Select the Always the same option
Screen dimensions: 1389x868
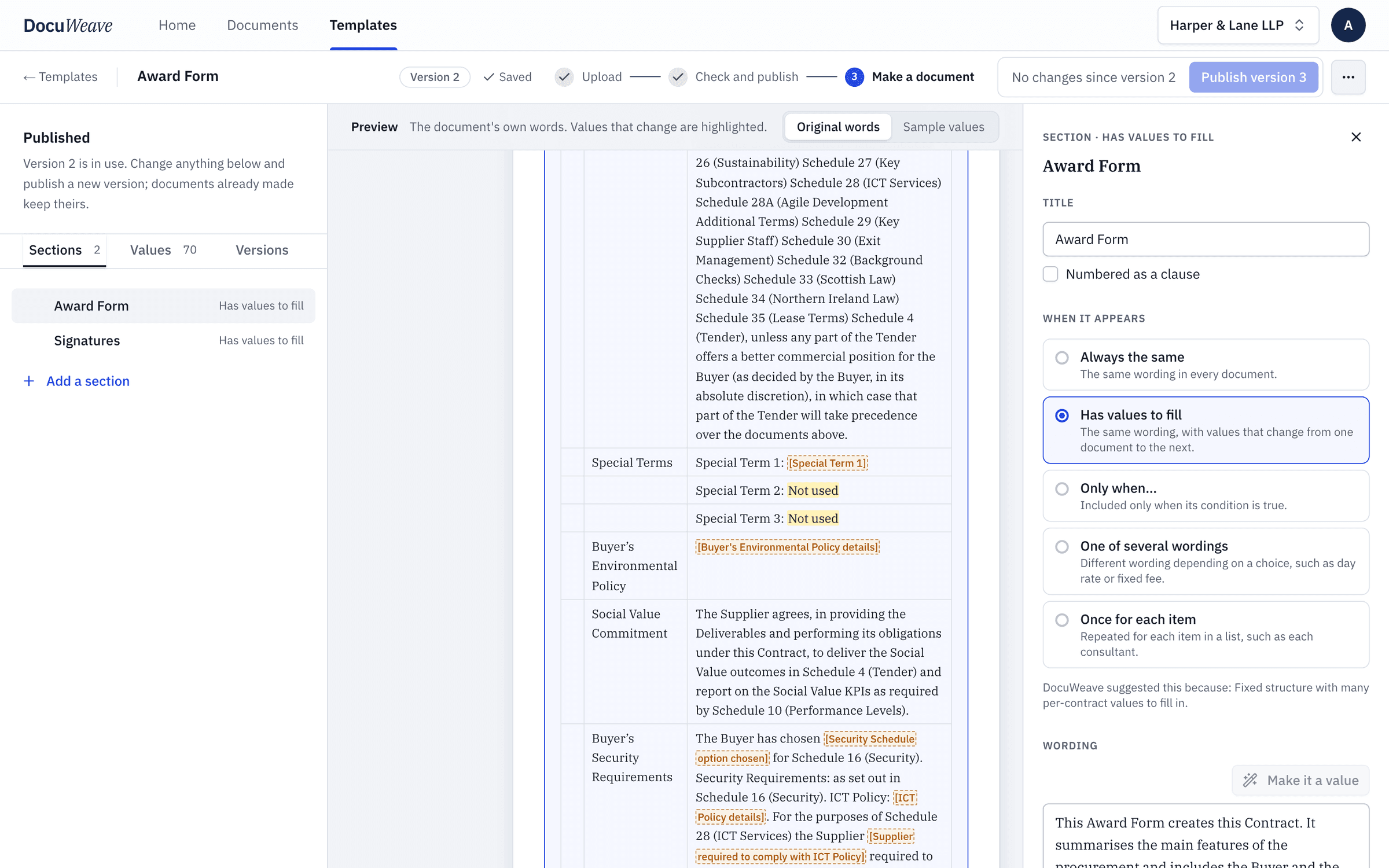[1206, 365]
